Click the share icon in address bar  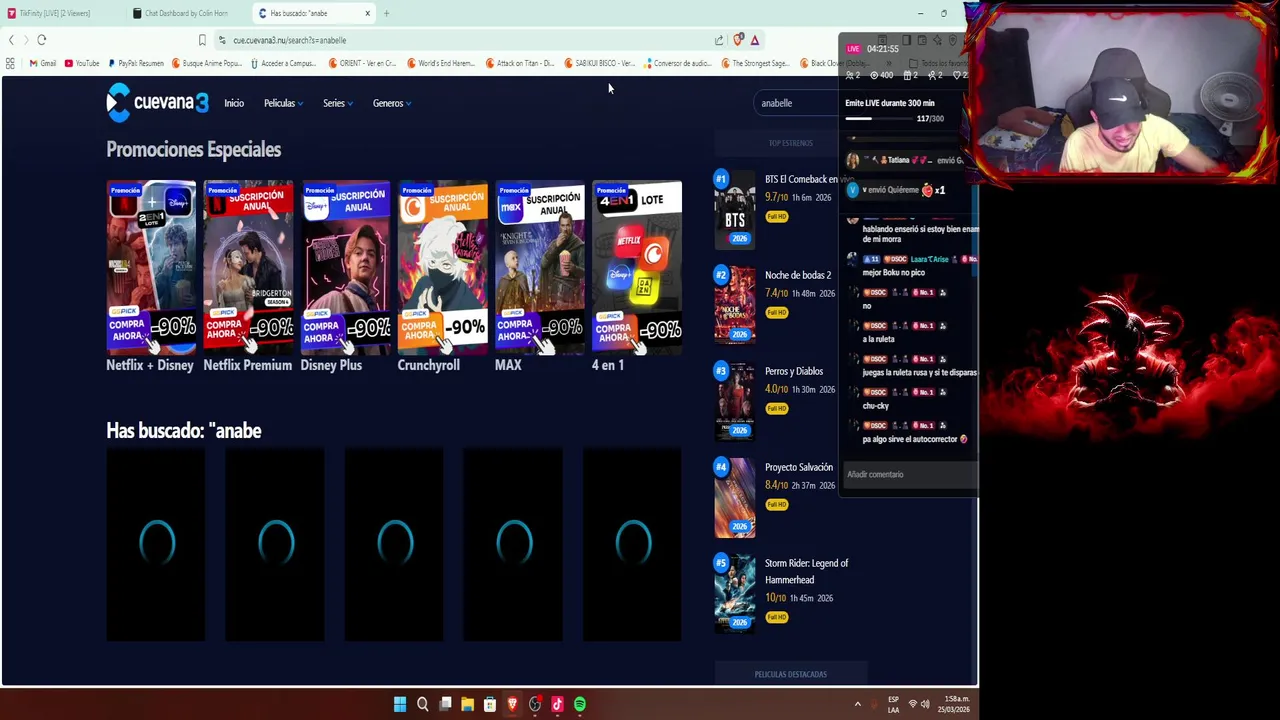pos(719,40)
